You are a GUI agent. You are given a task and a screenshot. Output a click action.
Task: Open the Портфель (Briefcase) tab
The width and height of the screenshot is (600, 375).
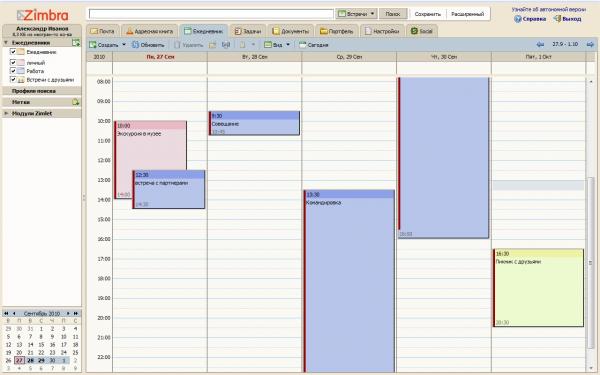336,31
